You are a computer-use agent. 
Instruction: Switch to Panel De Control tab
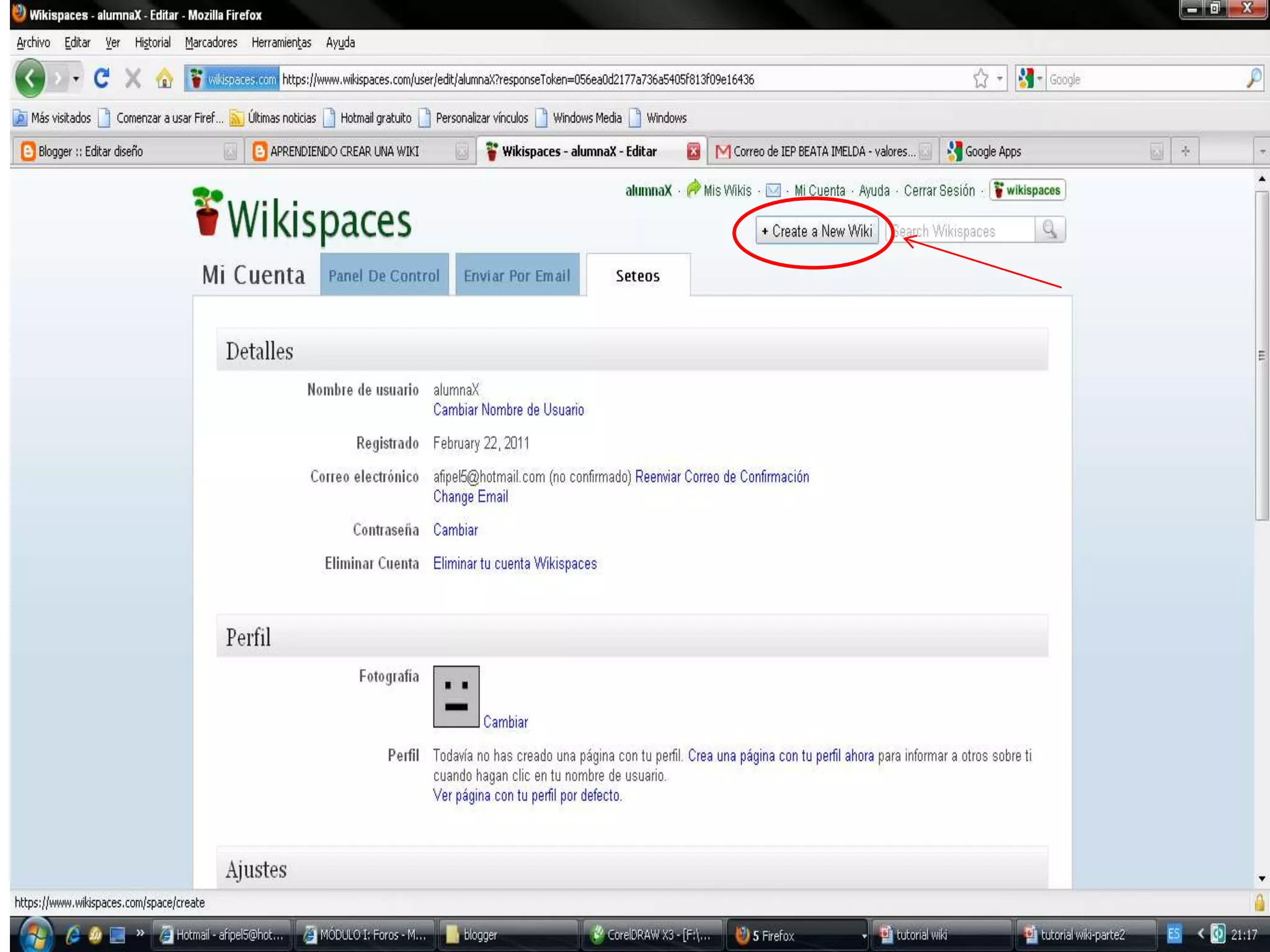click(x=384, y=276)
